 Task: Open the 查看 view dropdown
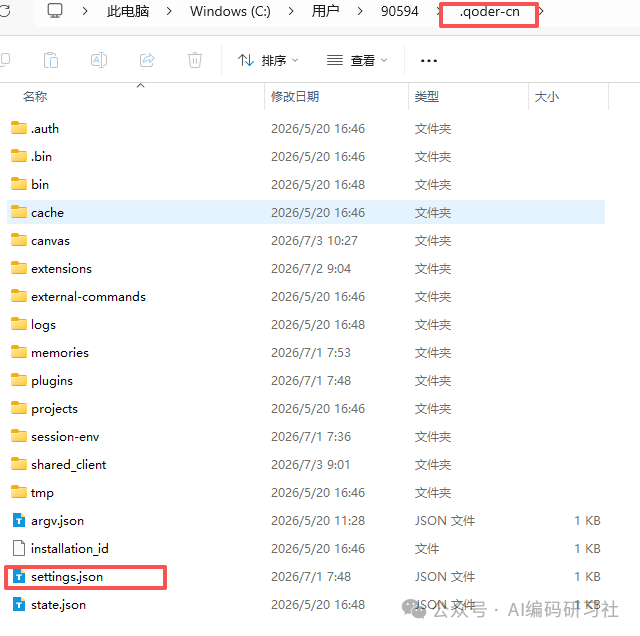[357, 61]
